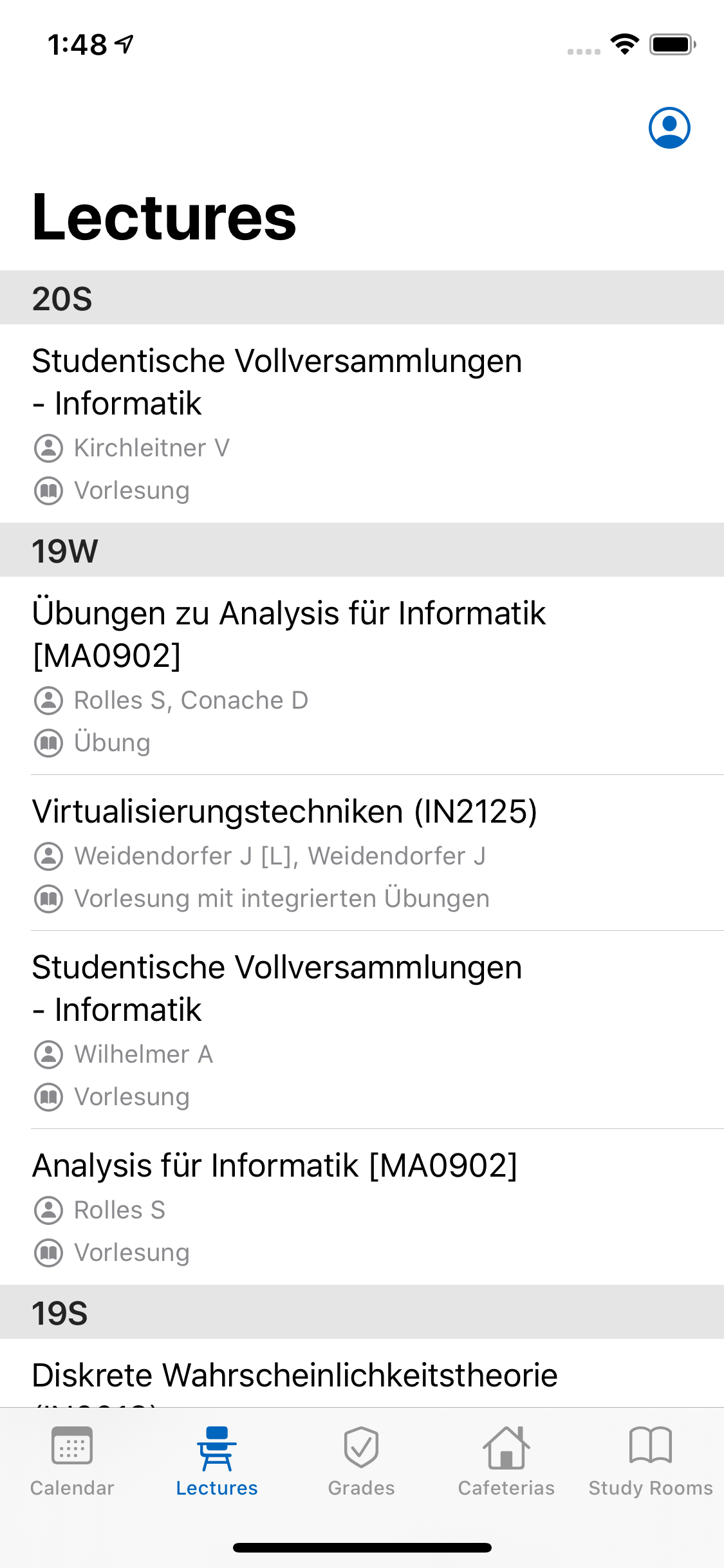Click the location arrow in status bar
Screen dimensions: 724x1568
pos(124,44)
